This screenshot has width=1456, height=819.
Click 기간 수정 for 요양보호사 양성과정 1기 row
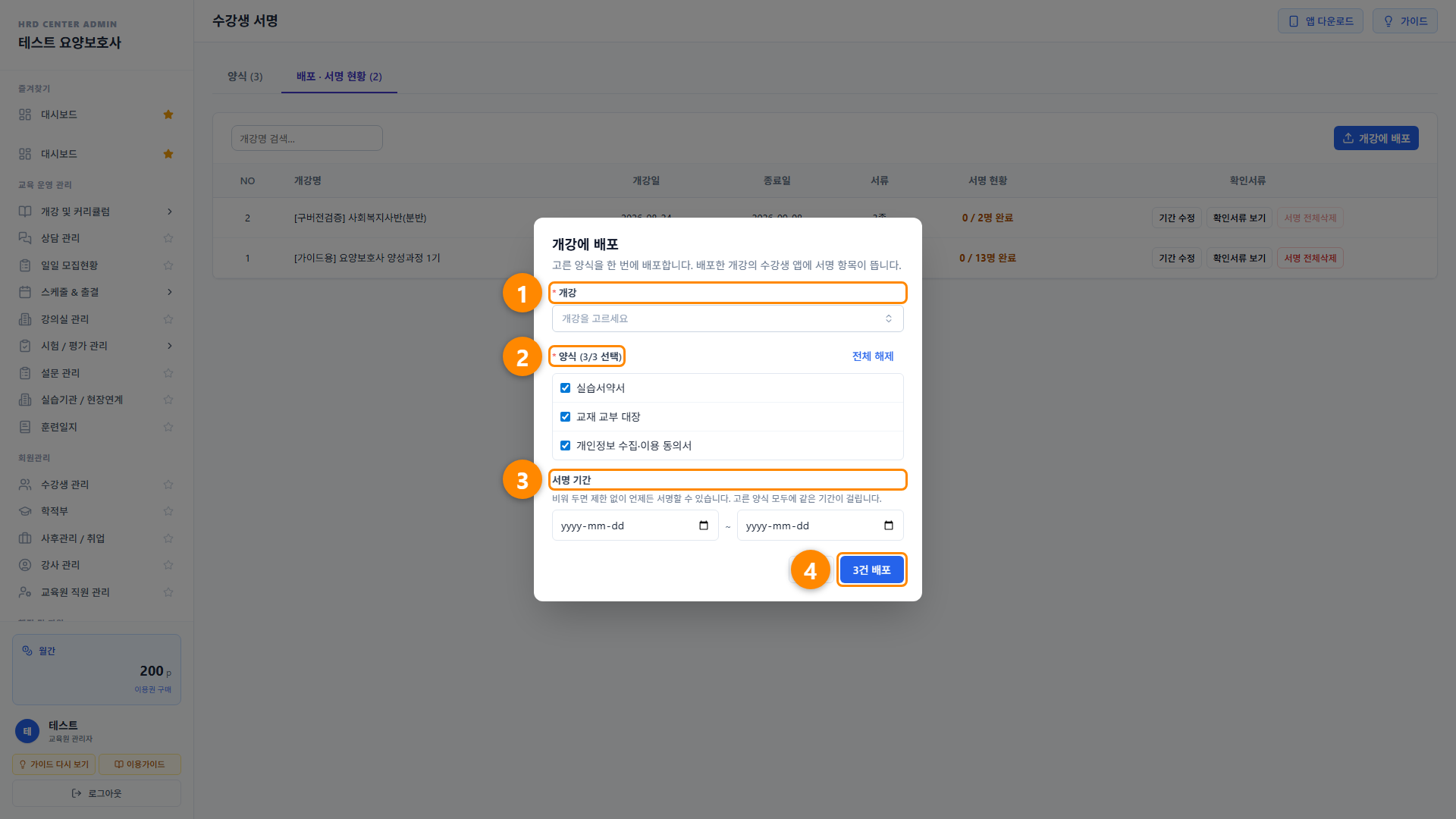click(x=1176, y=259)
